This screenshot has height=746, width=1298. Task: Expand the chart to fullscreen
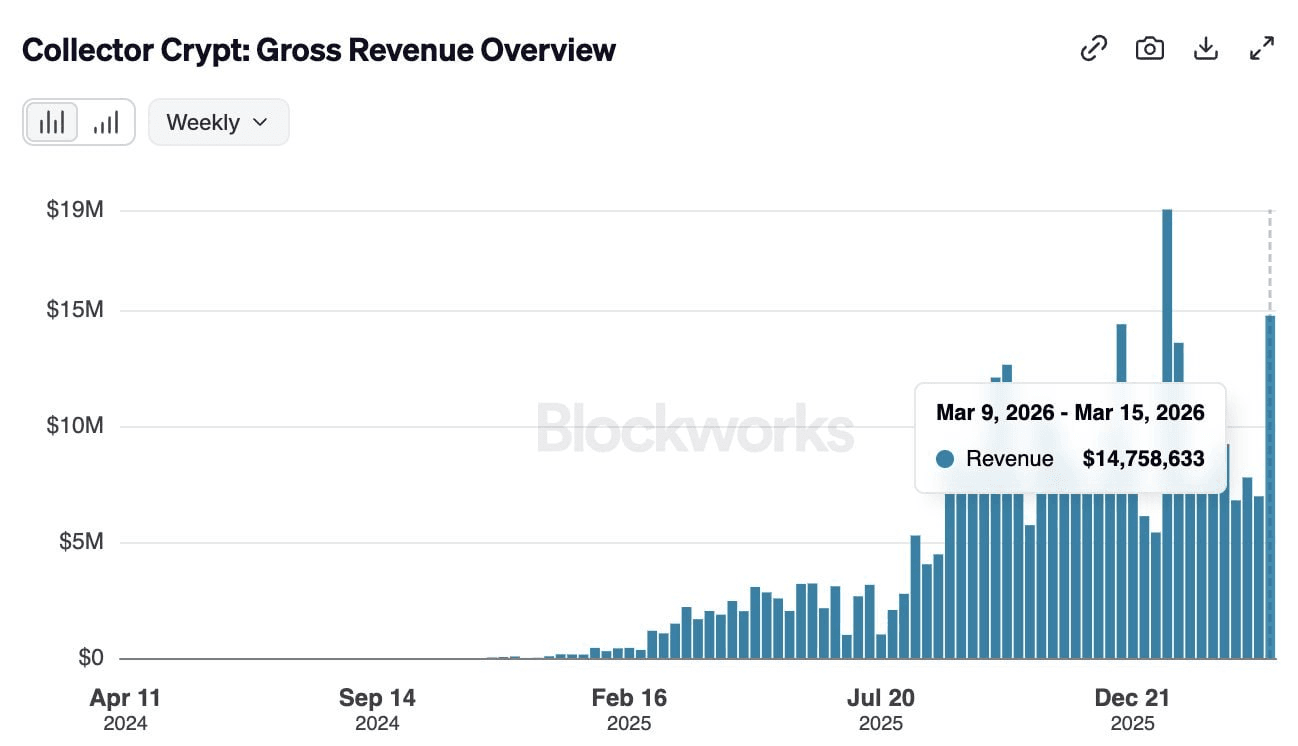click(1261, 48)
